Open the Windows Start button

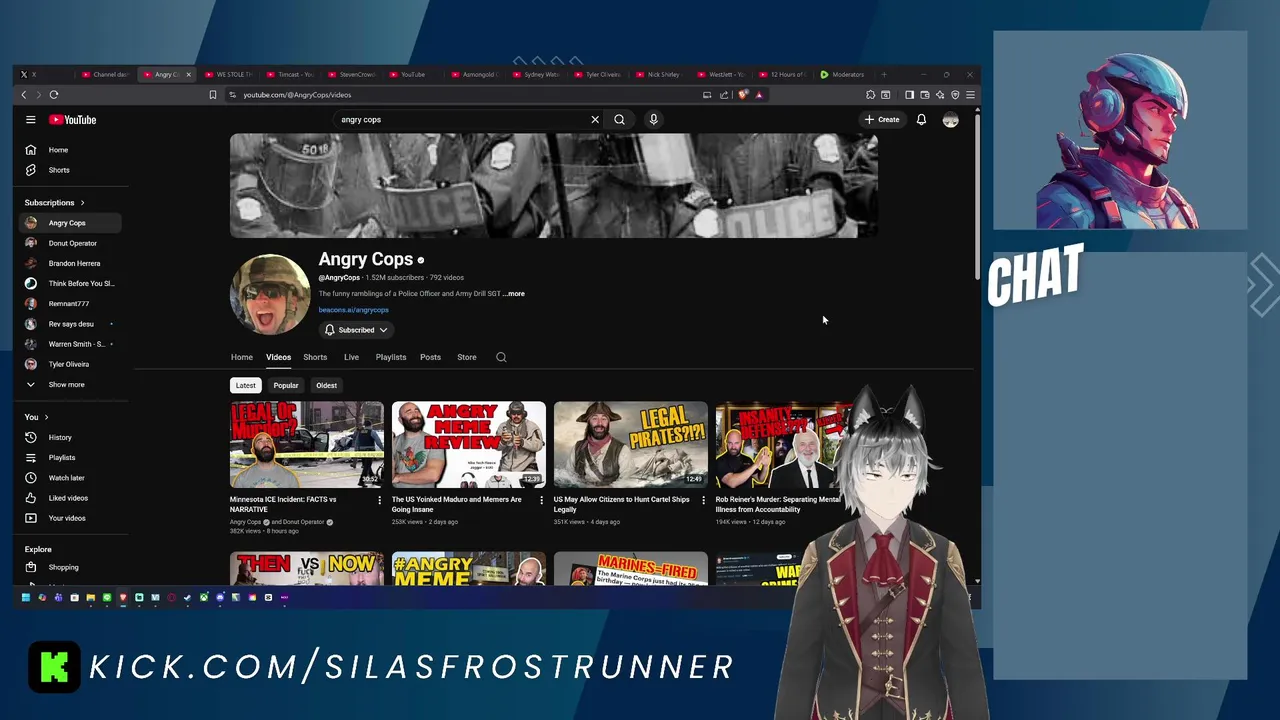26,597
